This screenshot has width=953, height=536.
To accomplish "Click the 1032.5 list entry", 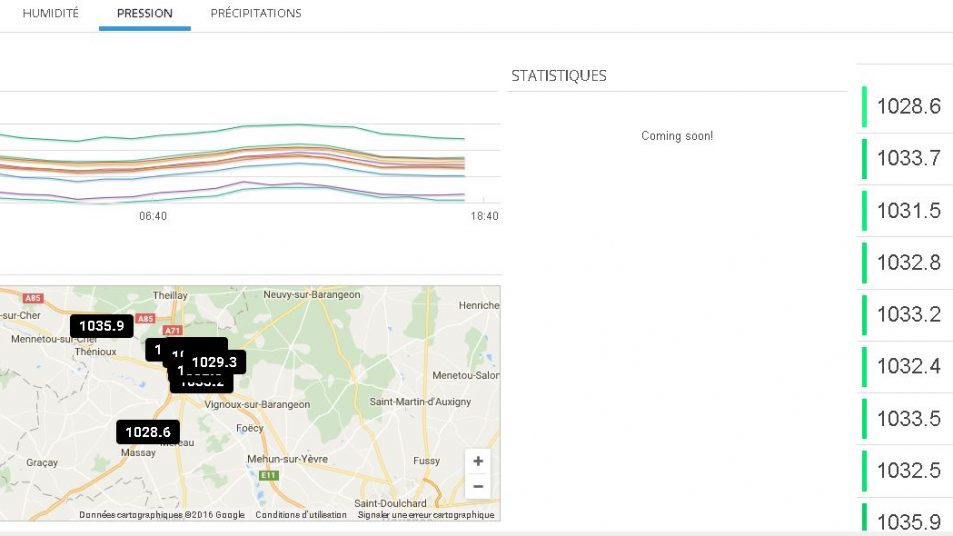I will (908, 470).
